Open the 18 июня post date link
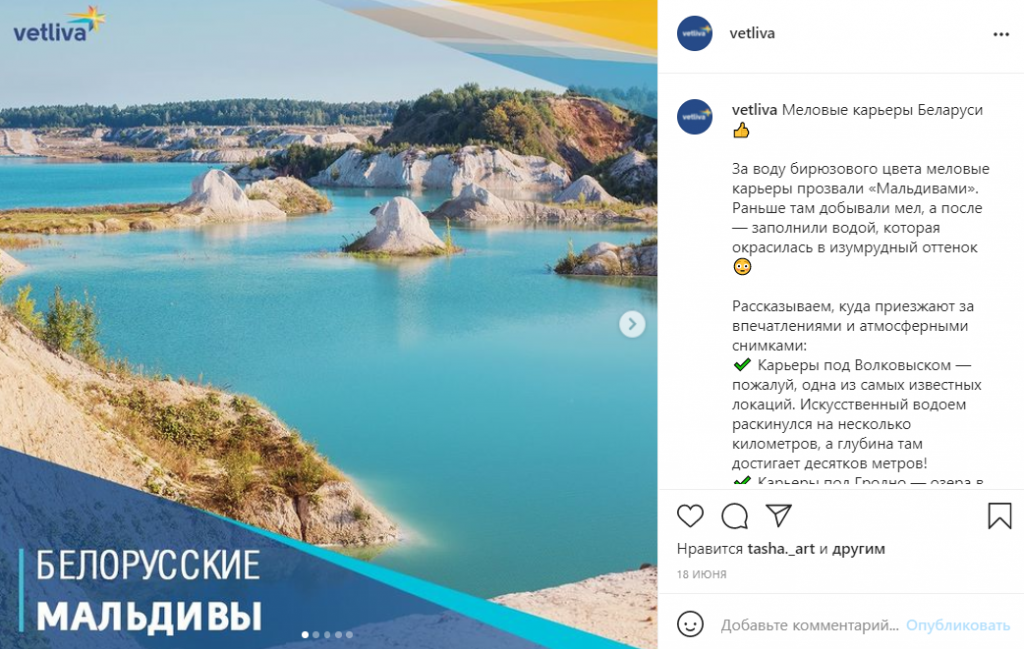 [701, 574]
